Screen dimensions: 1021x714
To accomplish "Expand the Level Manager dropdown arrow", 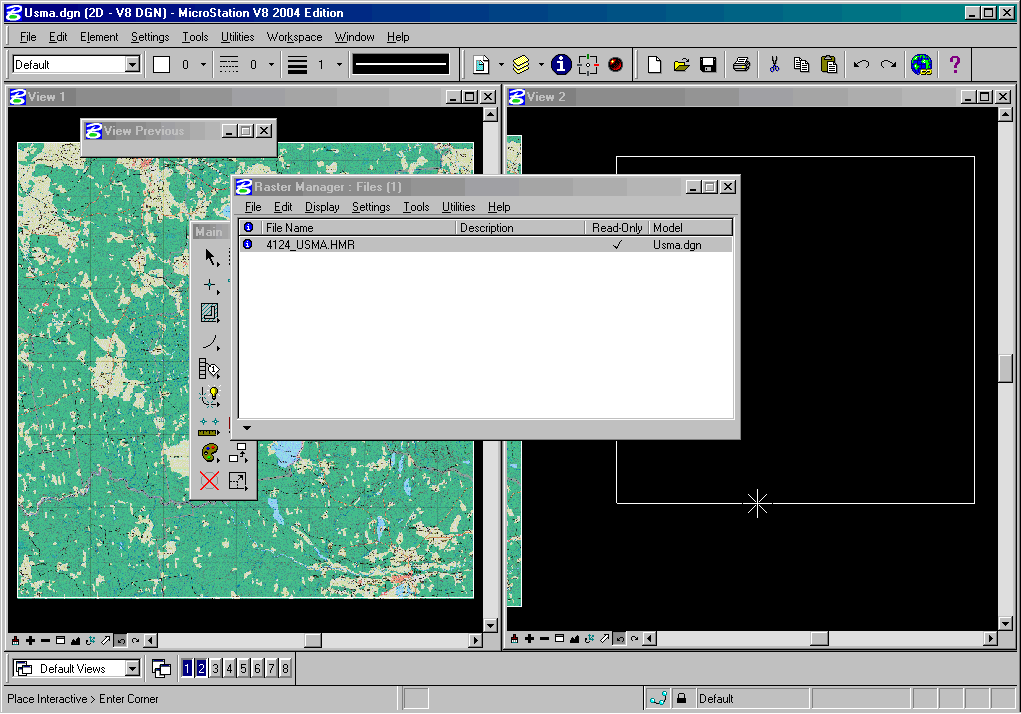I will click(540, 64).
